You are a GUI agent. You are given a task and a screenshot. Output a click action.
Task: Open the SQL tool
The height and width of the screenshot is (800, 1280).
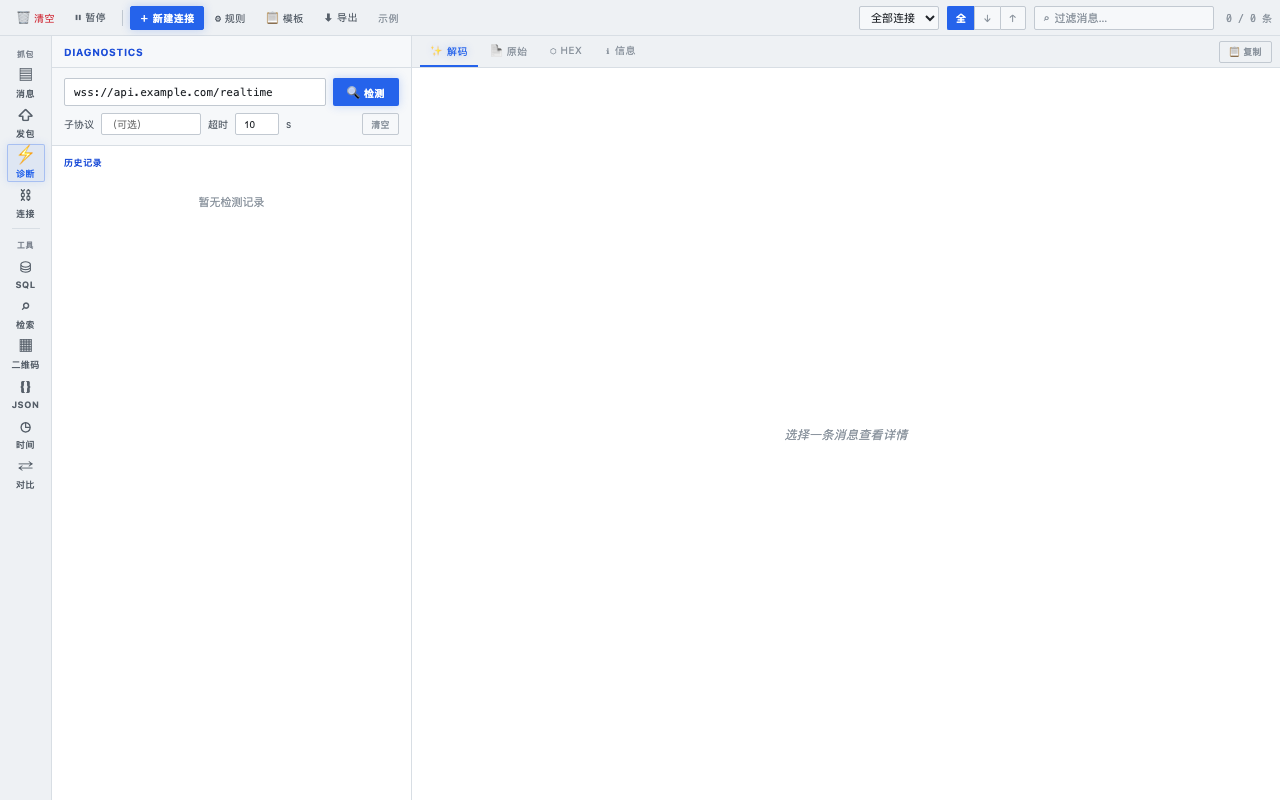[x=25, y=274]
